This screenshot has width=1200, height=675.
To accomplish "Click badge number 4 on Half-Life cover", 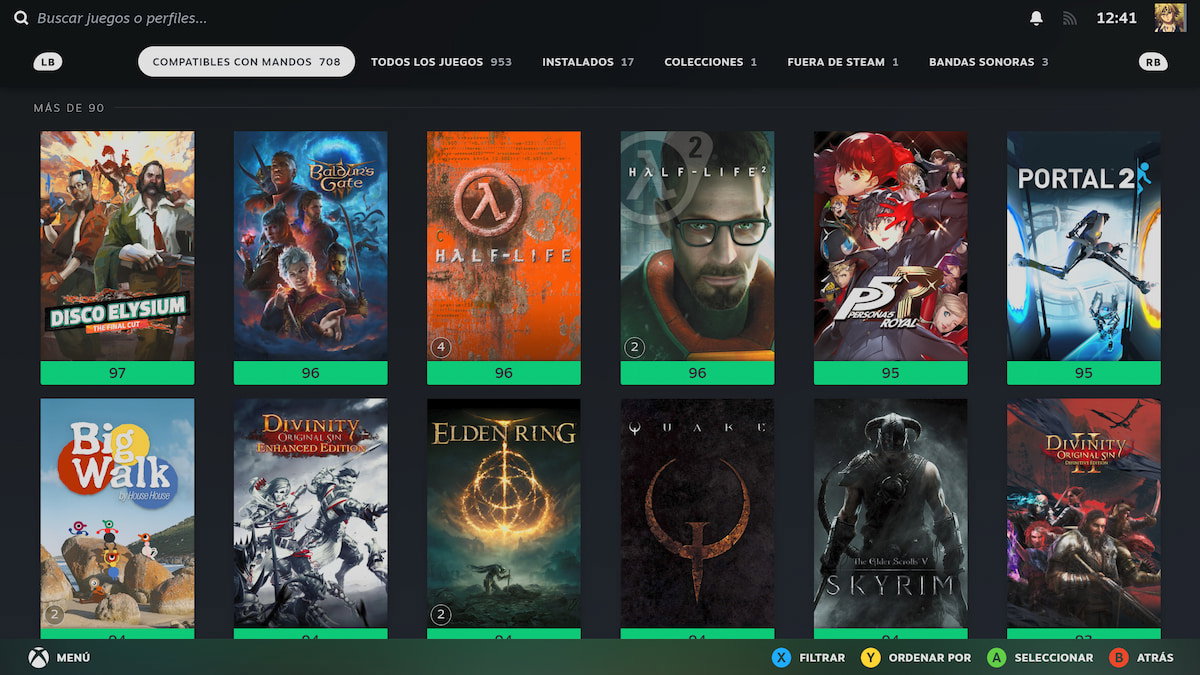I will (x=441, y=347).
